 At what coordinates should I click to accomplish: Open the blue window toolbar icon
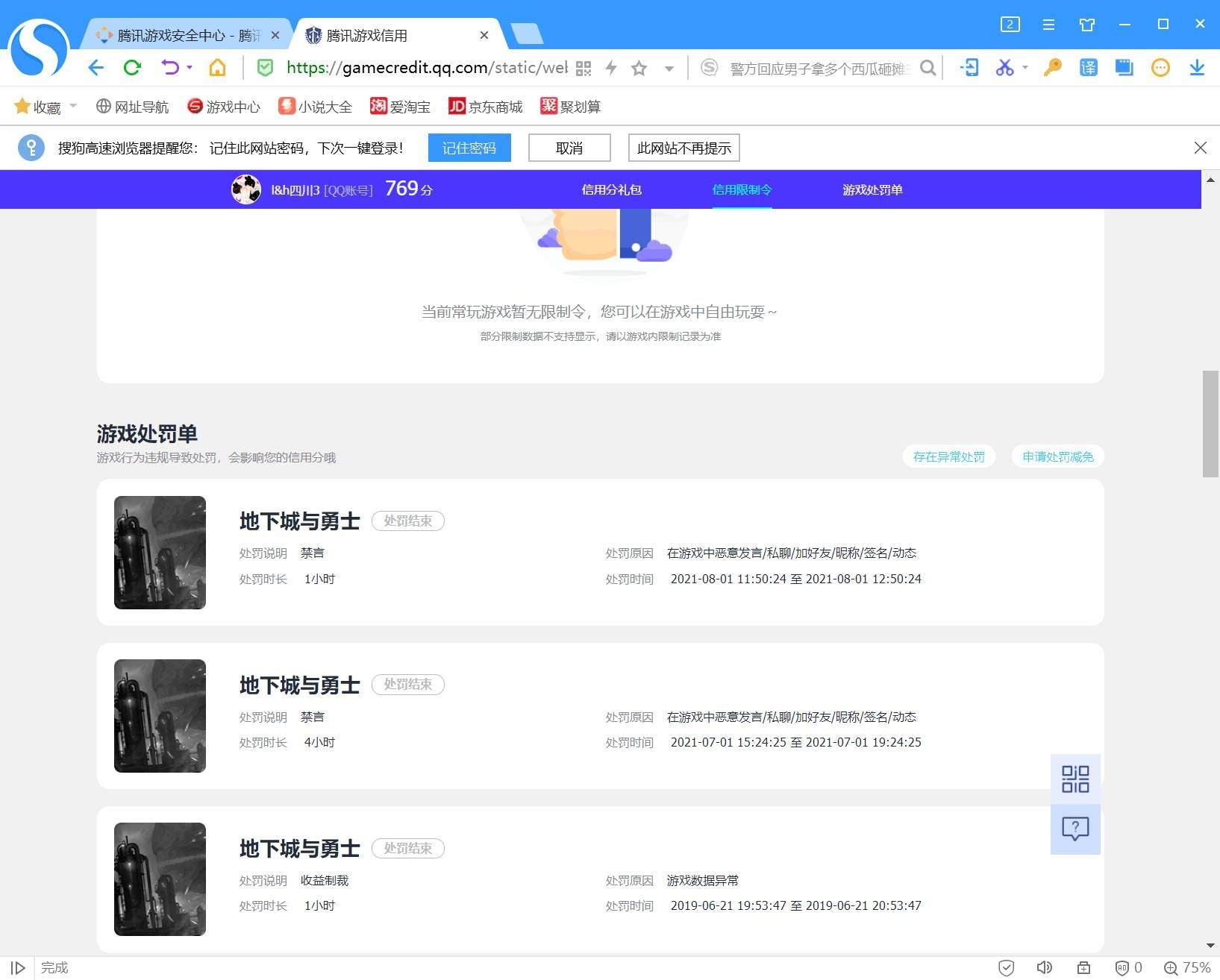1124,68
